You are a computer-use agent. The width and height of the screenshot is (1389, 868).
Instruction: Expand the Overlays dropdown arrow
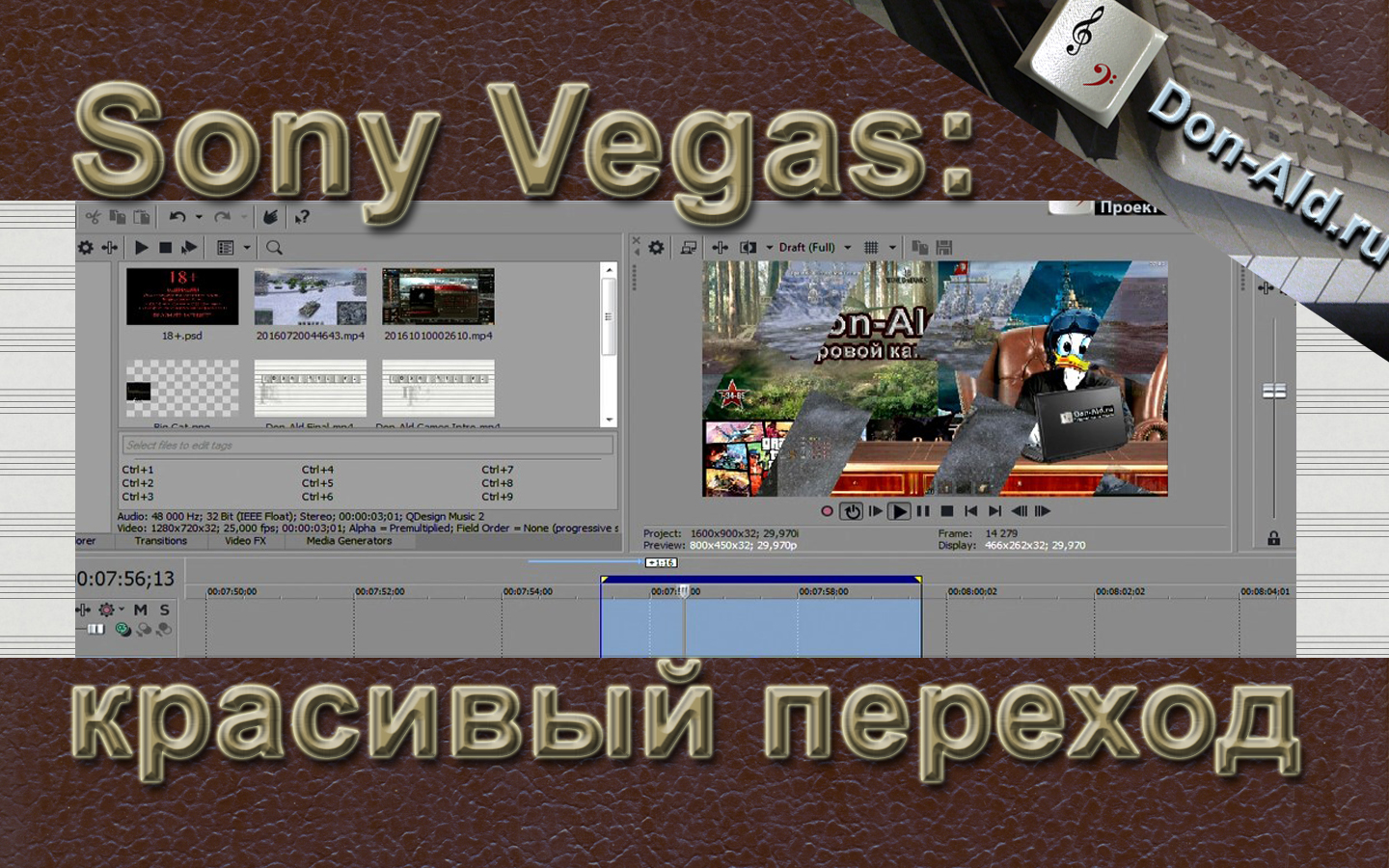tap(892, 248)
